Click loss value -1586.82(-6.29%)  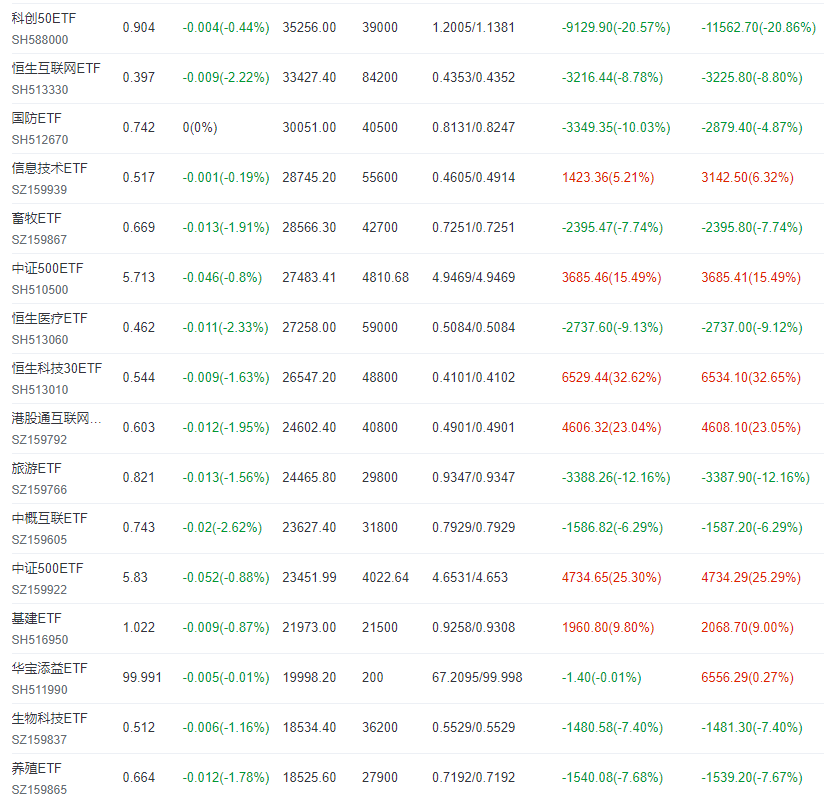click(612, 527)
